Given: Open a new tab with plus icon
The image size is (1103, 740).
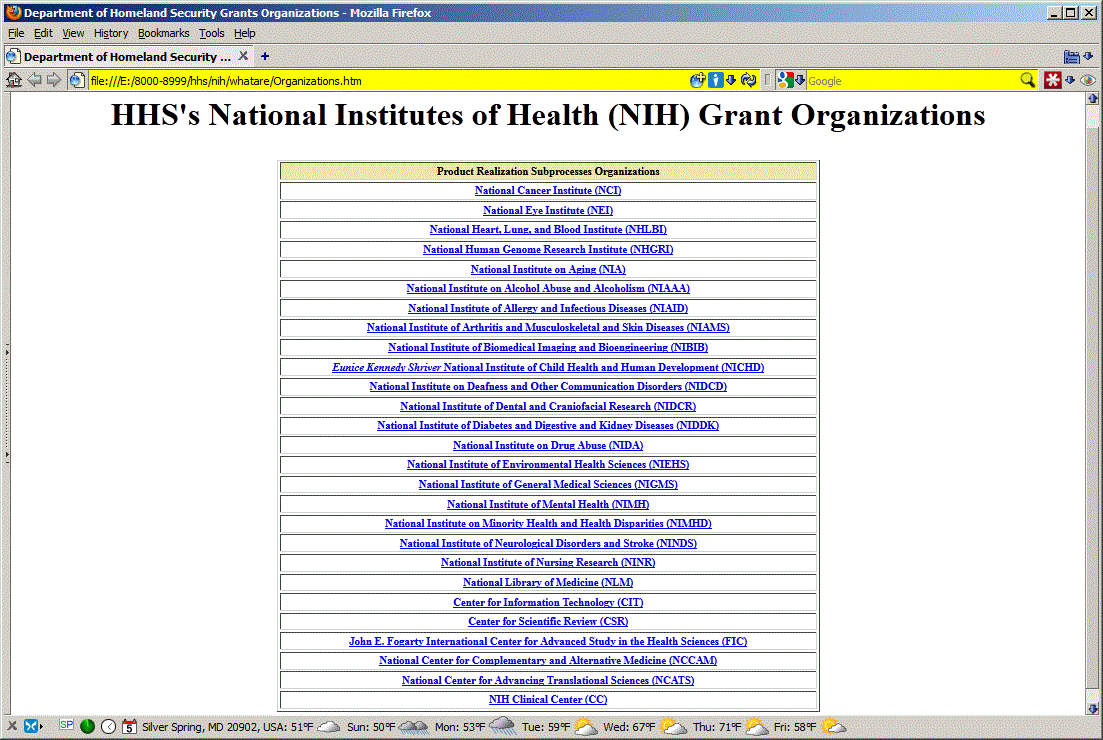Looking at the screenshot, I should tap(264, 56).
